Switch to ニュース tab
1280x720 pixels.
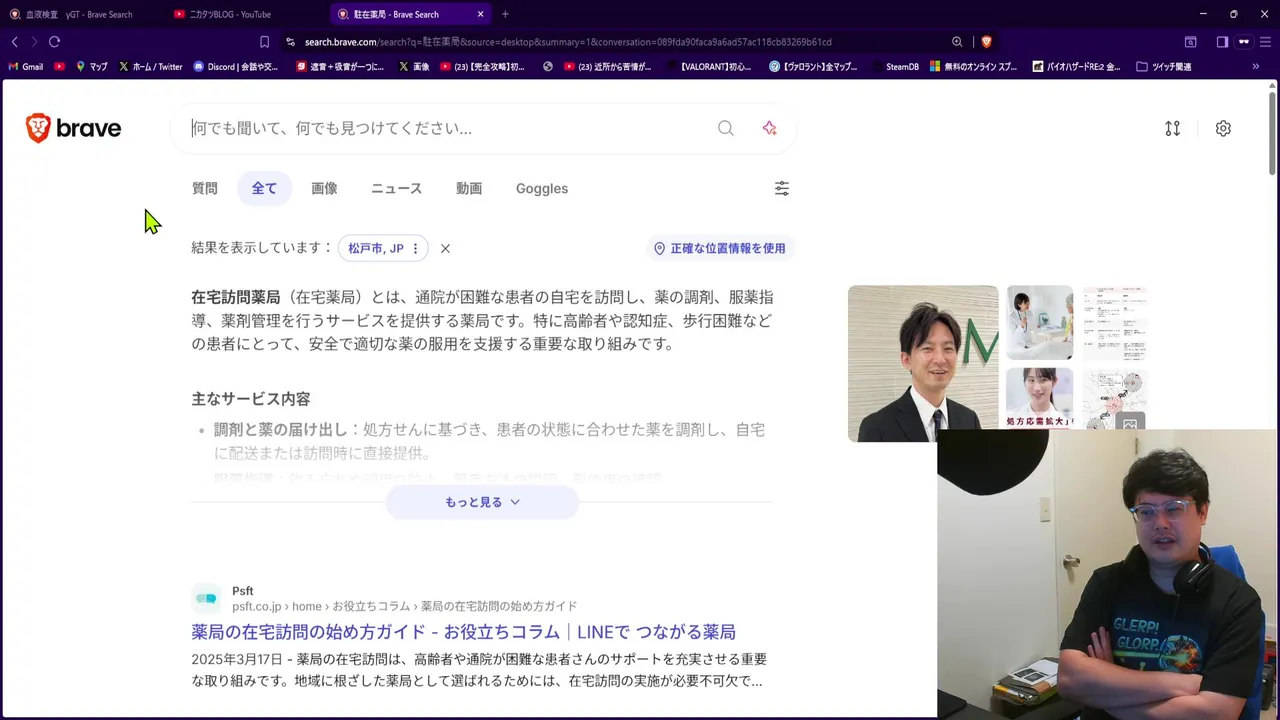click(396, 188)
